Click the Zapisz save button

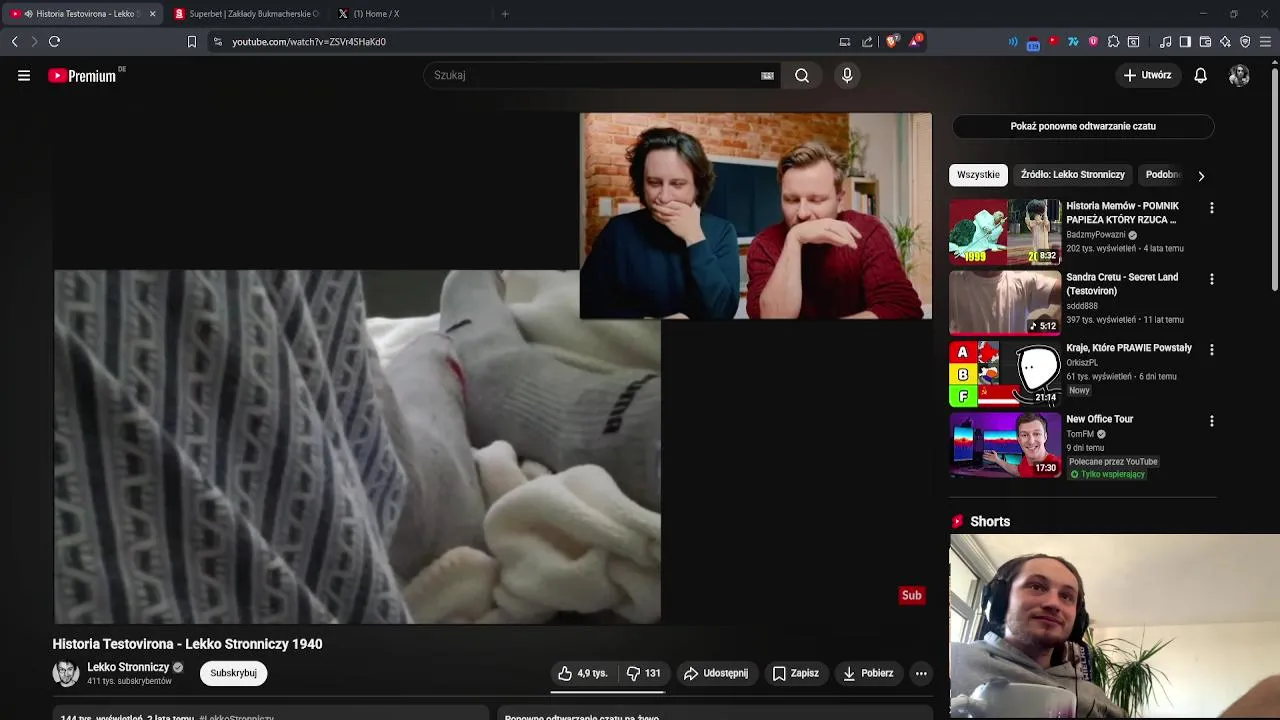(x=796, y=673)
